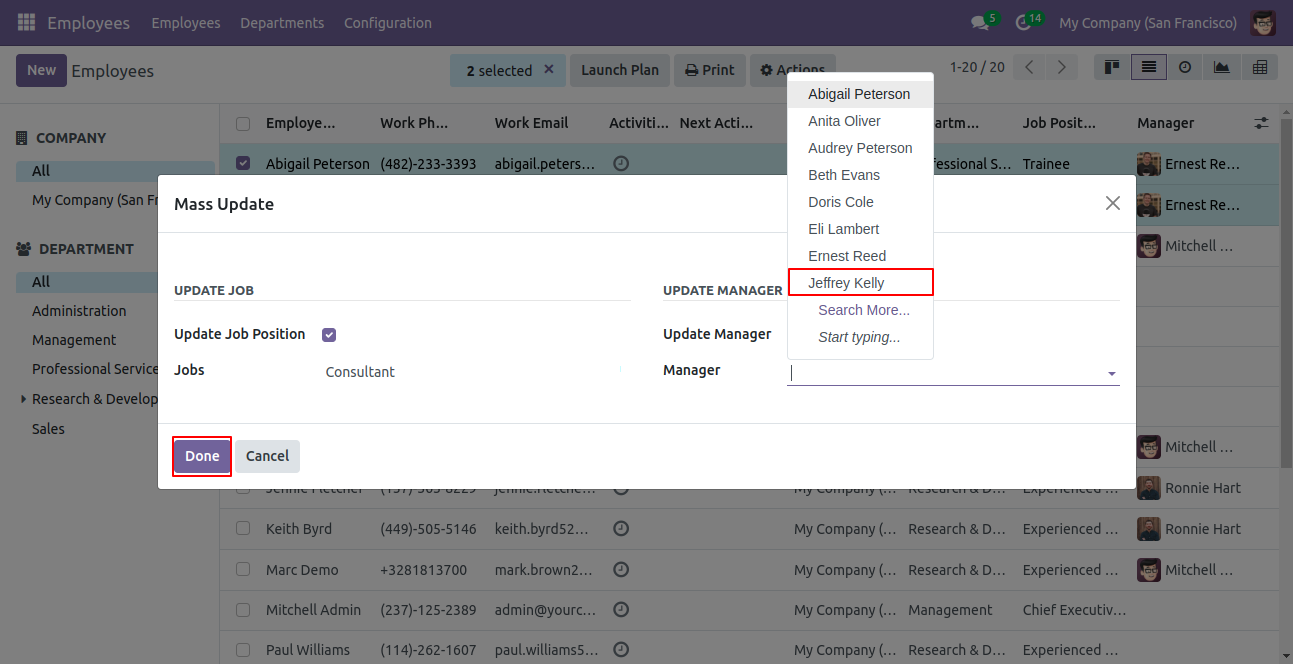Sort by Manager column header
The height and width of the screenshot is (664, 1293).
pyautogui.click(x=1165, y=123)
